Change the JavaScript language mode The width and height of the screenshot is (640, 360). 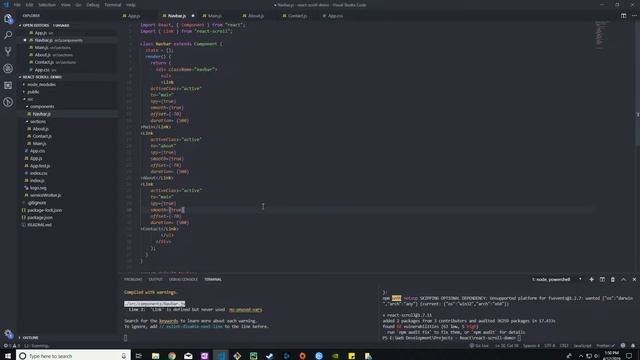(x=582, y=346)
